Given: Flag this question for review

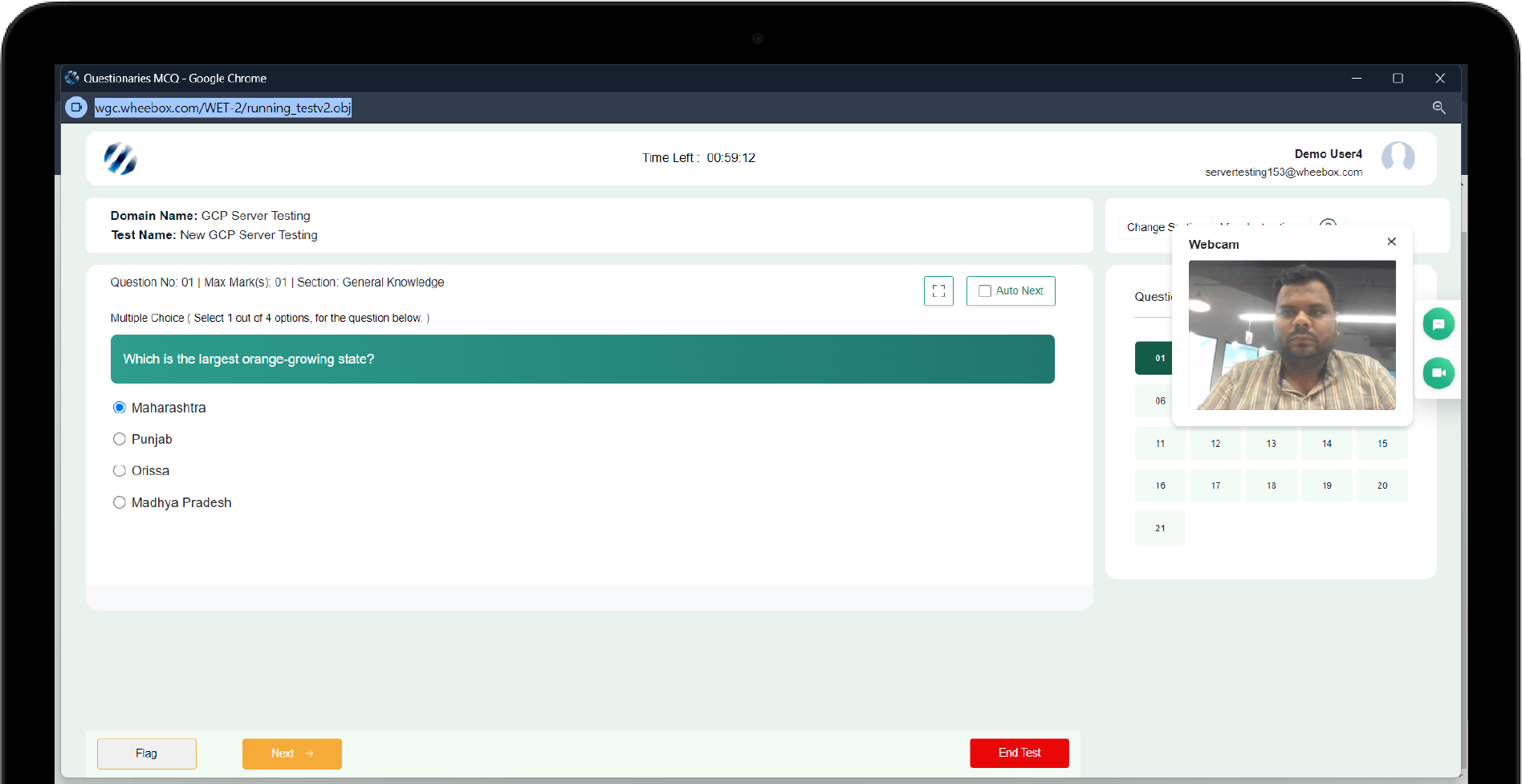Looking at the screenshot, I should point(147,754).
